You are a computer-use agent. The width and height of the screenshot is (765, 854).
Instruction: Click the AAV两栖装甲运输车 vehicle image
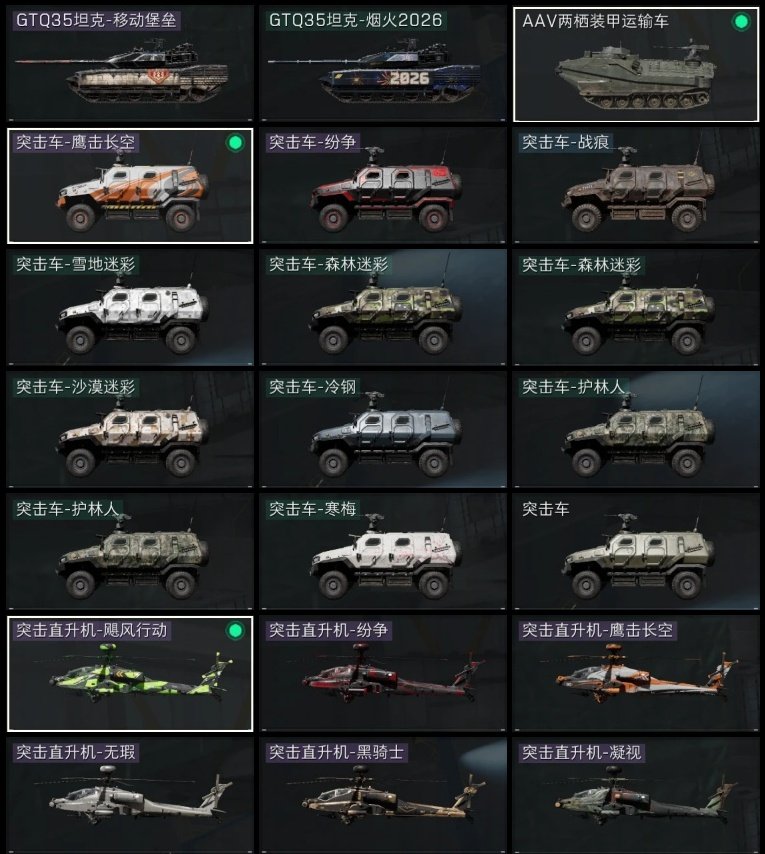[x=636, y=76]
